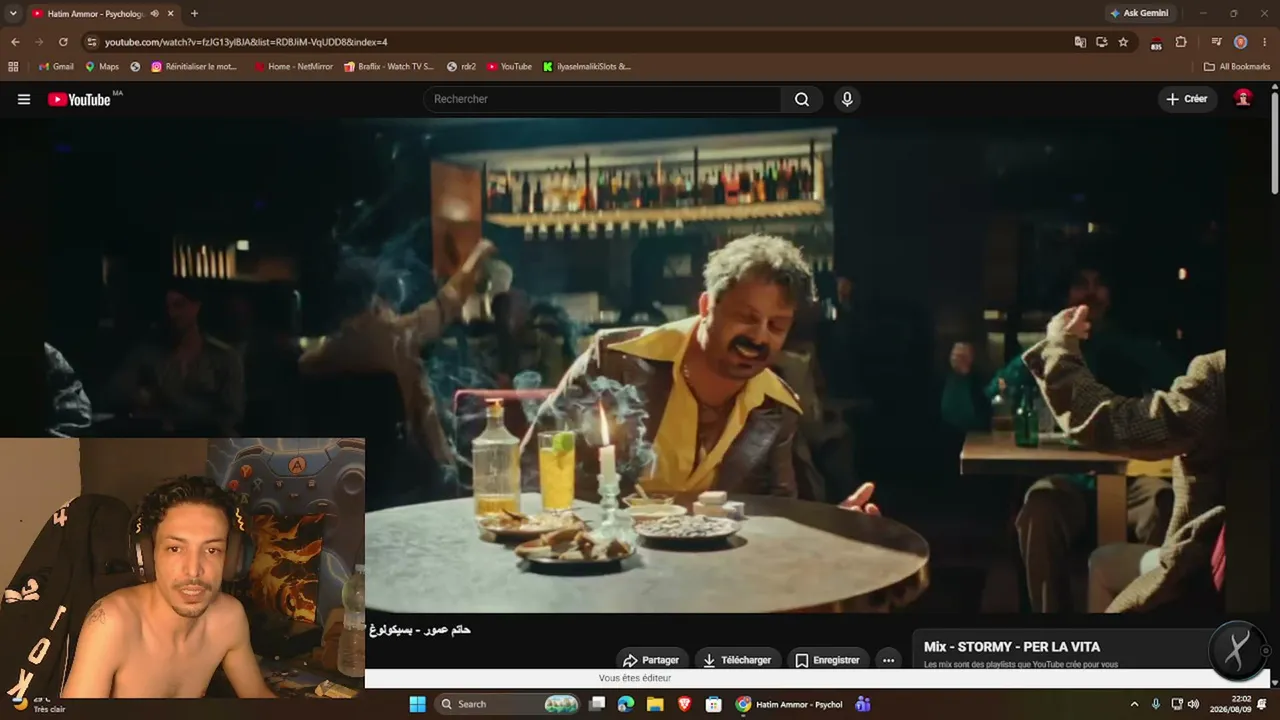Viewport: 1280px width, 720px height.
Task: Open a new browser tab
Action: [194, 13]
